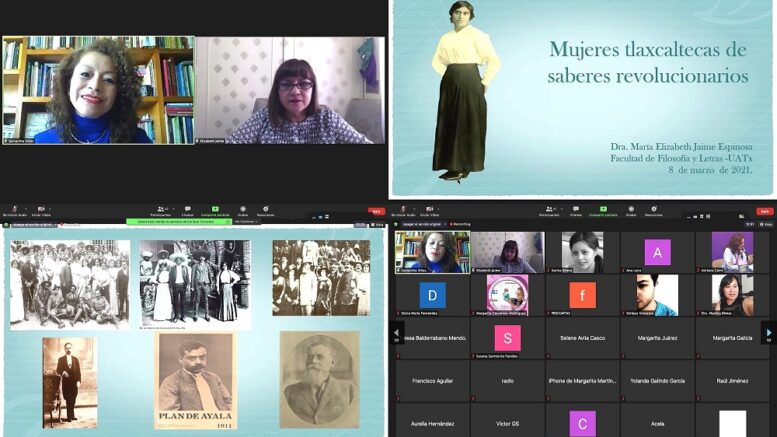The width and height of the screenshot is (777, 437).
Task: Open Participantes panel in right meeting toolbar
Action: 549,211
